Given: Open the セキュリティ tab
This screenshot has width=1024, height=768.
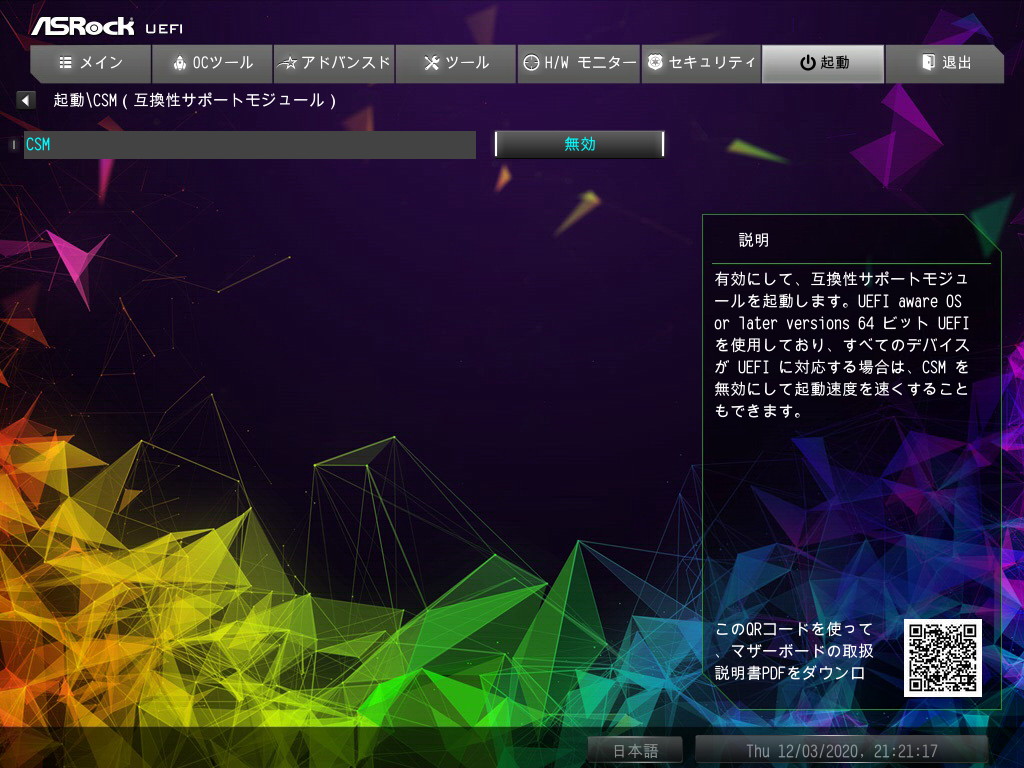Looking at the screenshot, I should [701, 63].
